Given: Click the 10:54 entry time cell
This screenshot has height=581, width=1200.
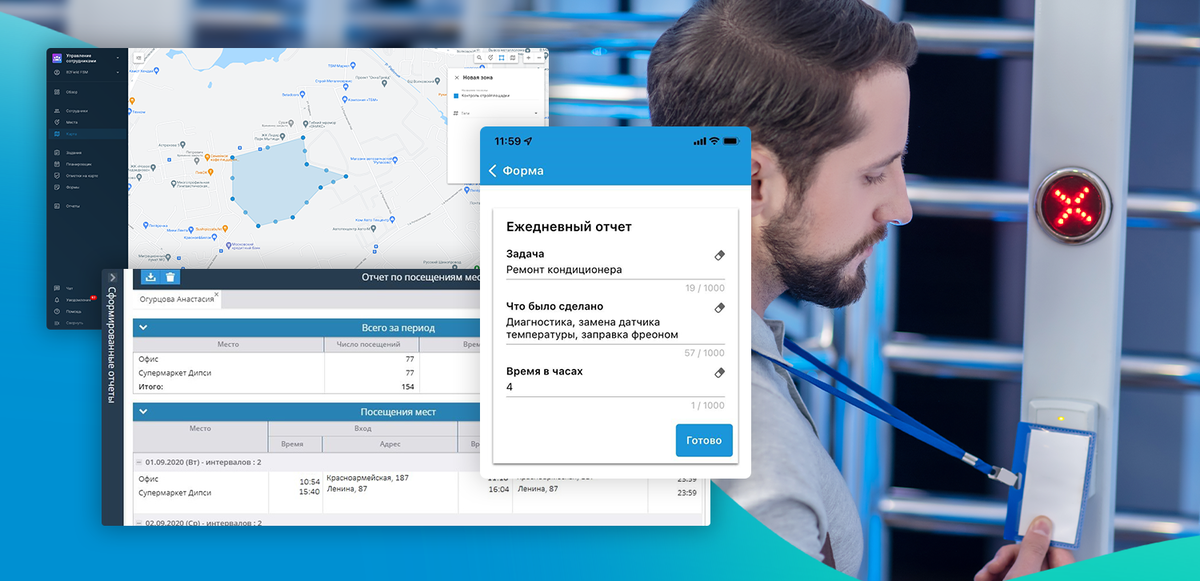Looking at the screenshot, I should (x=309, y=481).
